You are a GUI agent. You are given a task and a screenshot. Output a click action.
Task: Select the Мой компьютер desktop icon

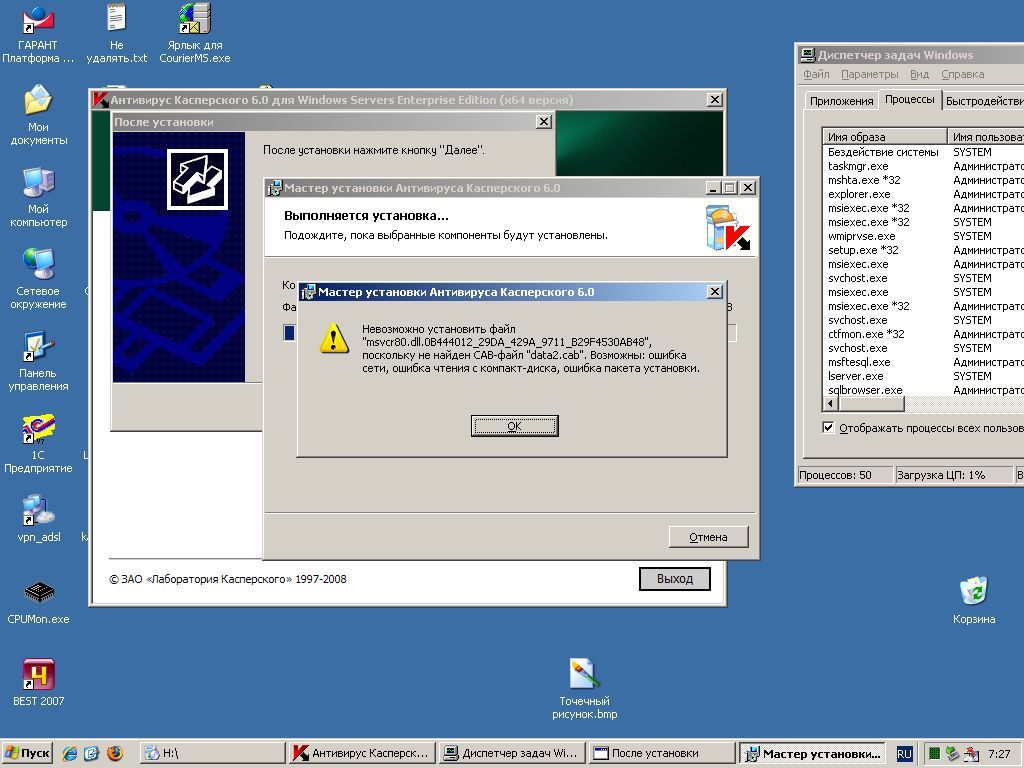click(39, 197)
